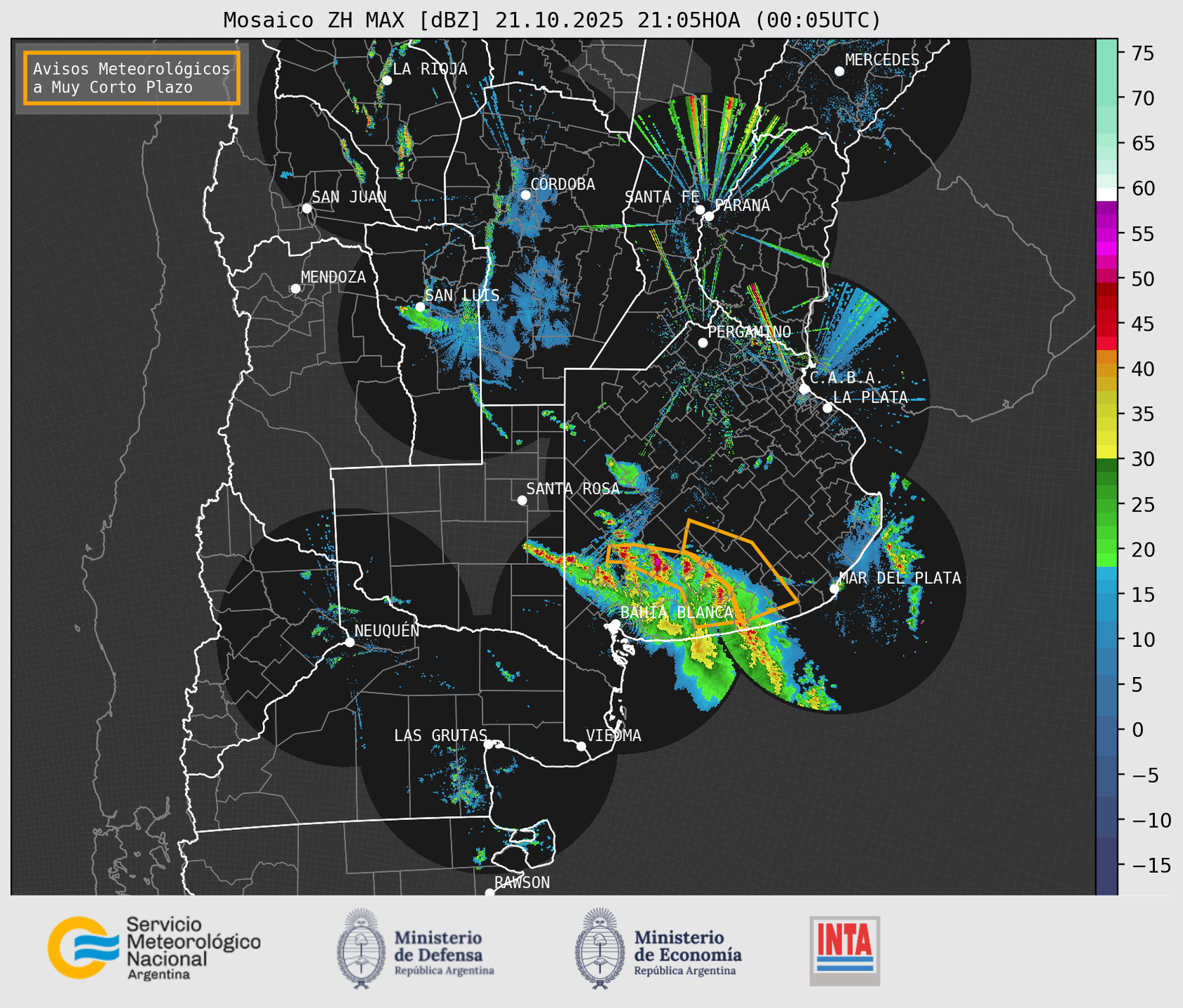
Task: Click the INTA logo
Action: point(845,951)
